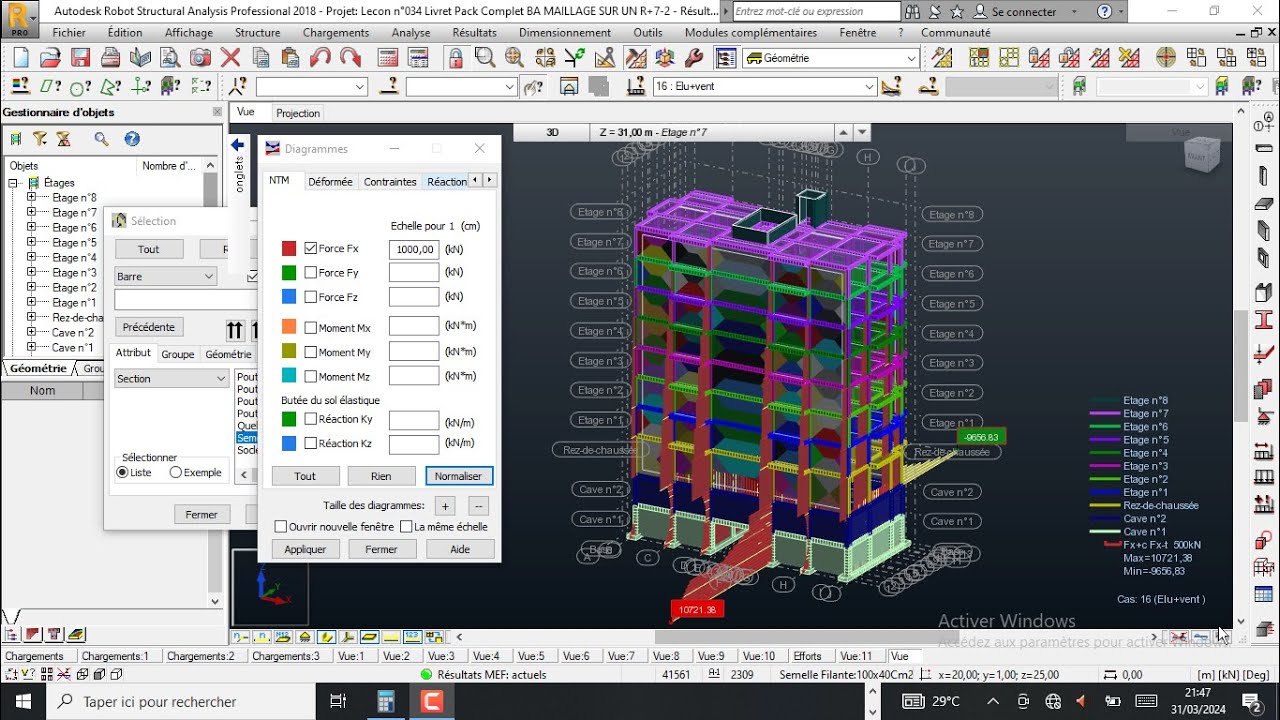Click the Redo arrow icon
This screenshot has height=720, width=1280.
click(x=351, y=58)
